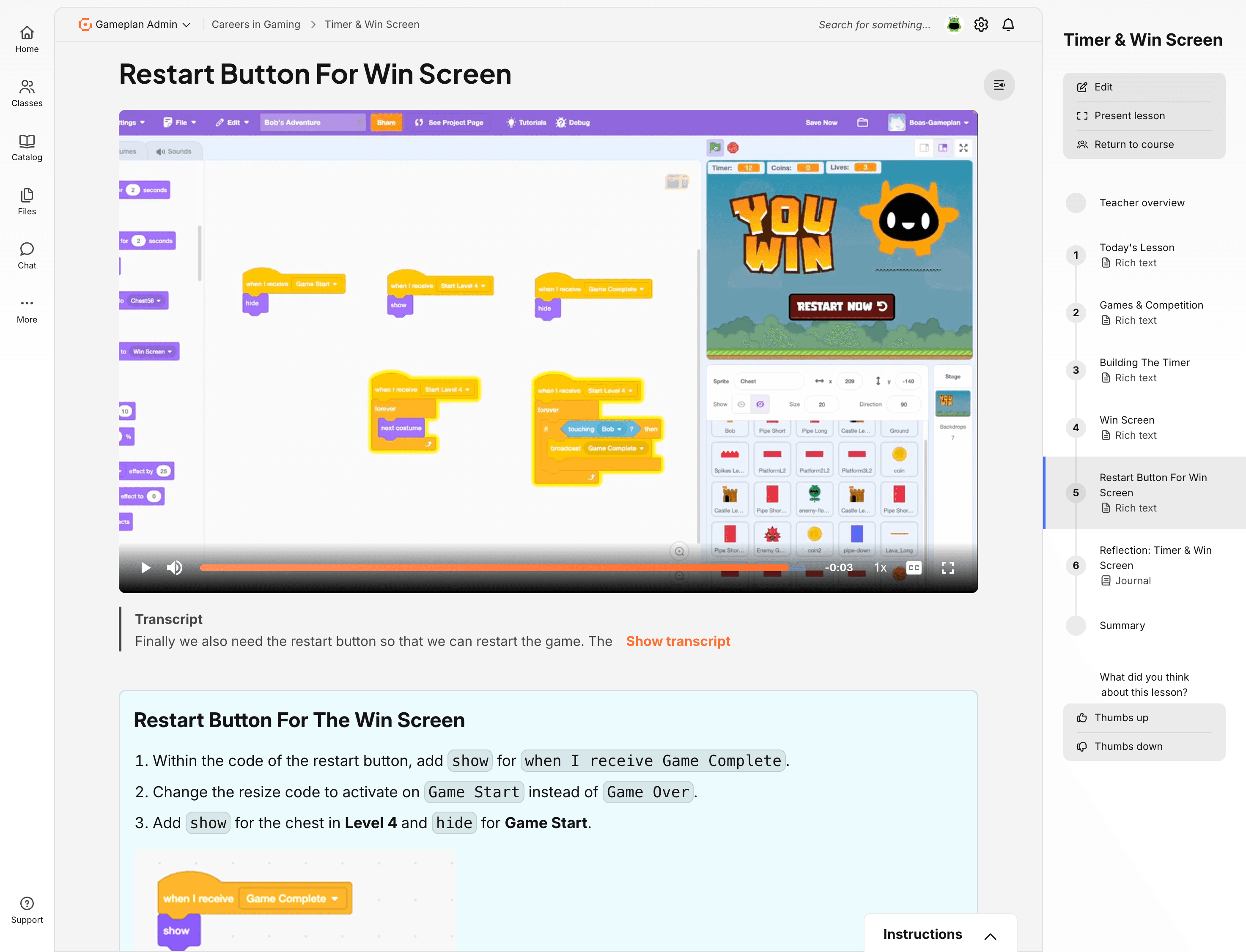Open the Careers in Gaming breadcrumb
This screenshot has width=1246, height=952.
255,25
